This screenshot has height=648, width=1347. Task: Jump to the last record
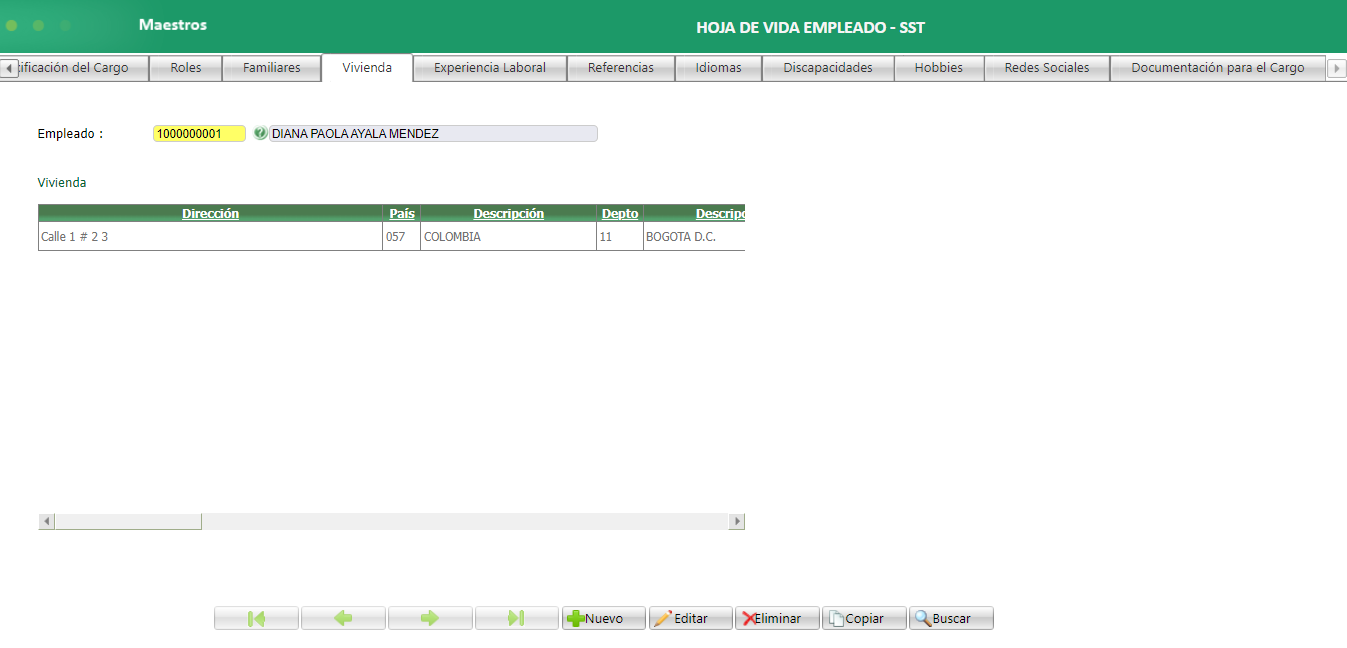(x=516, y=617)
